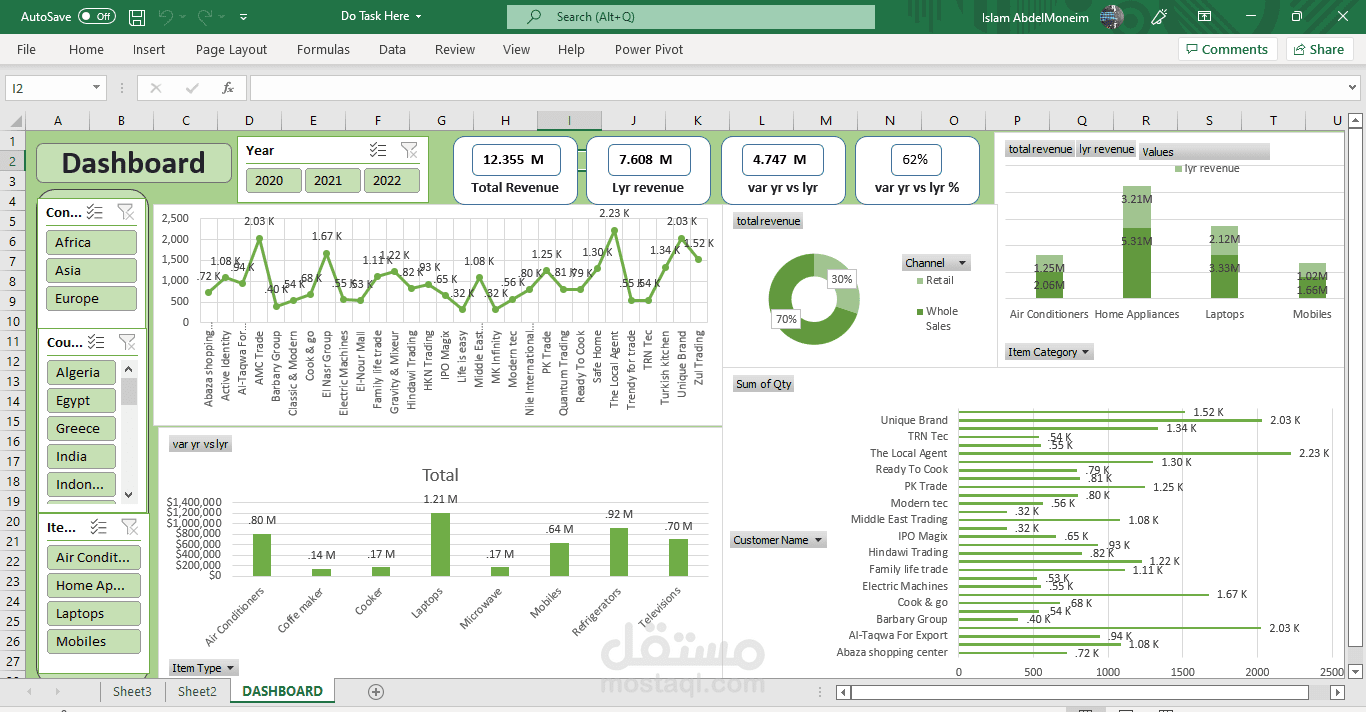The height and width of the screenshot is (712, 1366).
Task: Filter by Mobiles in Item slicer
Action: 93,641
